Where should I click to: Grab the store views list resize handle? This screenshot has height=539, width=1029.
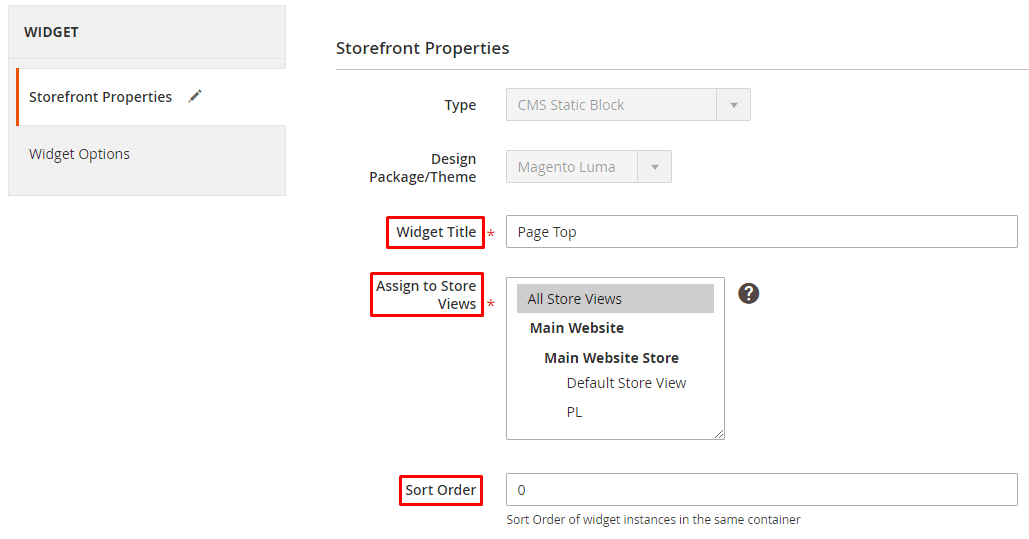719,434
